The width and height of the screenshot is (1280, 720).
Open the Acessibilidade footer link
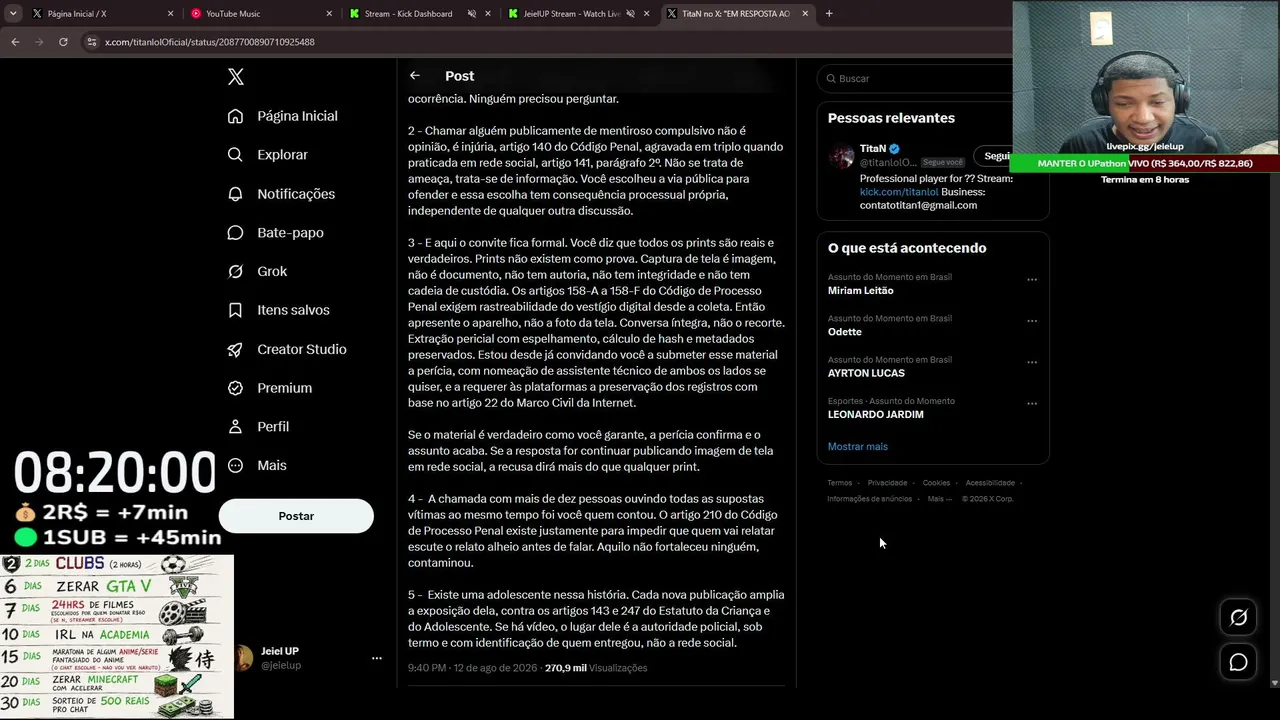990,483
